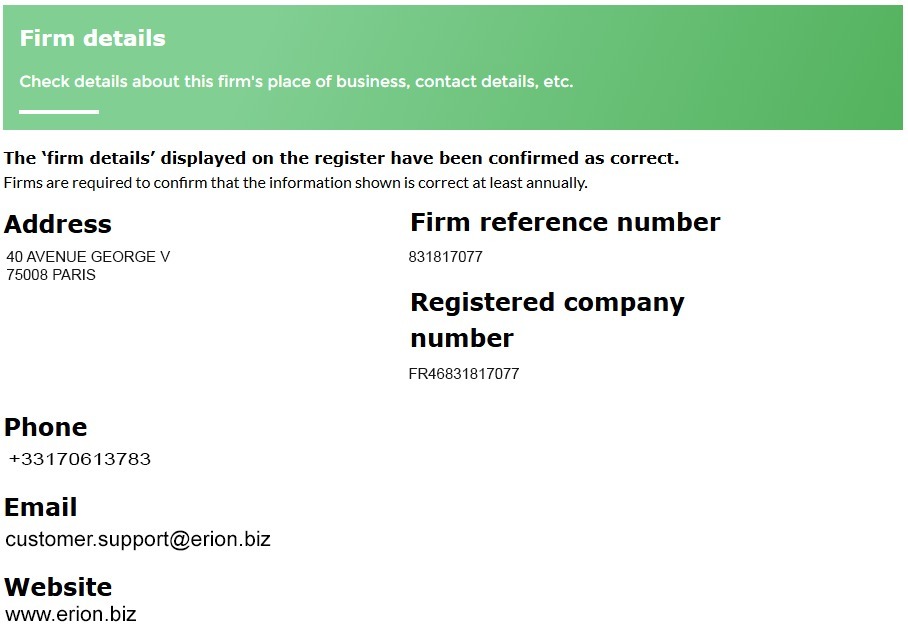The image size is (908, 636).
Task: Click the 75008 PARIS address line
Action: [51, 275]
